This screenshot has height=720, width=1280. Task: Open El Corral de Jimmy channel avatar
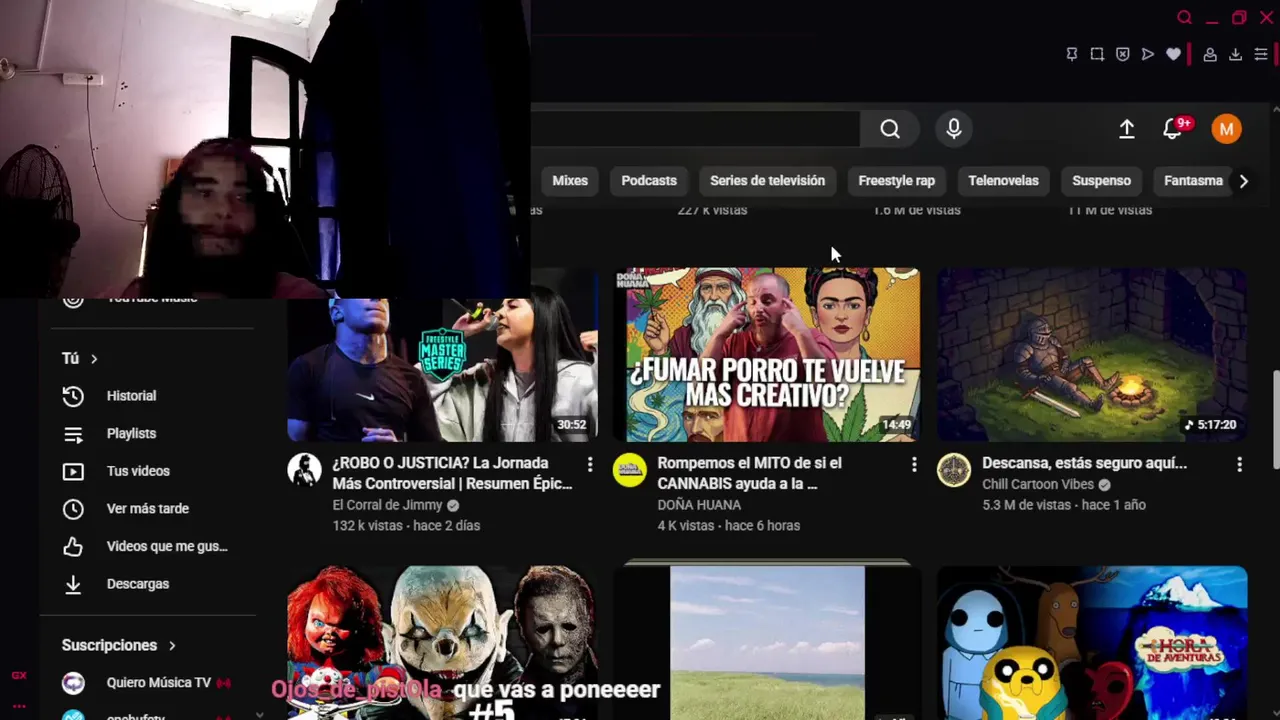click(305, 470)
